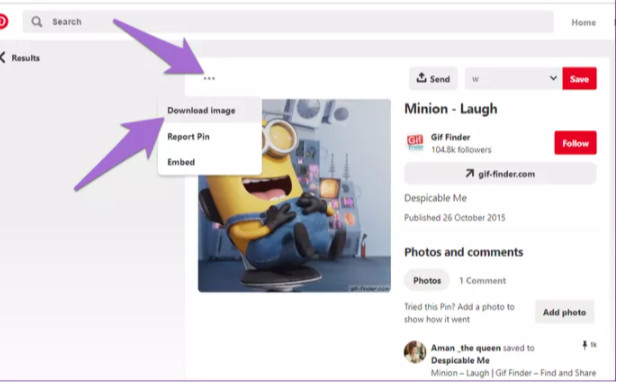Open Gif Finder profile name link

450,137
